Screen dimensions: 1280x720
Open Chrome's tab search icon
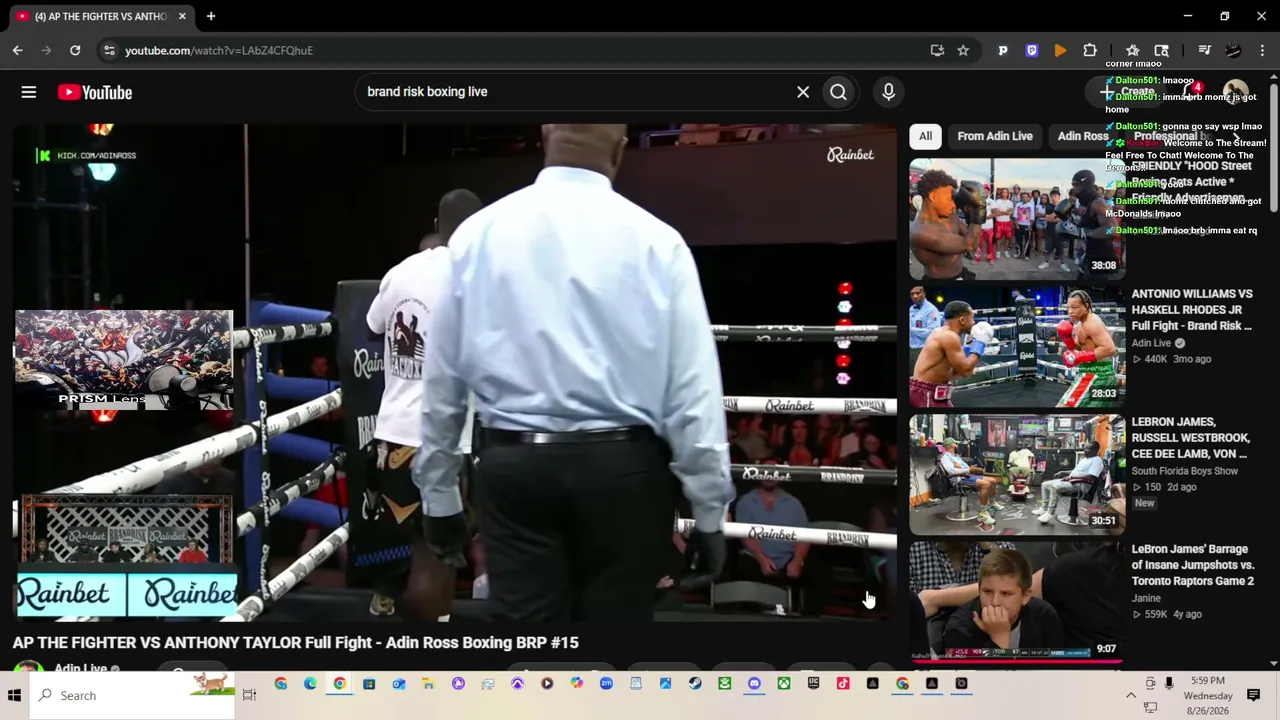coord(1161,50)
